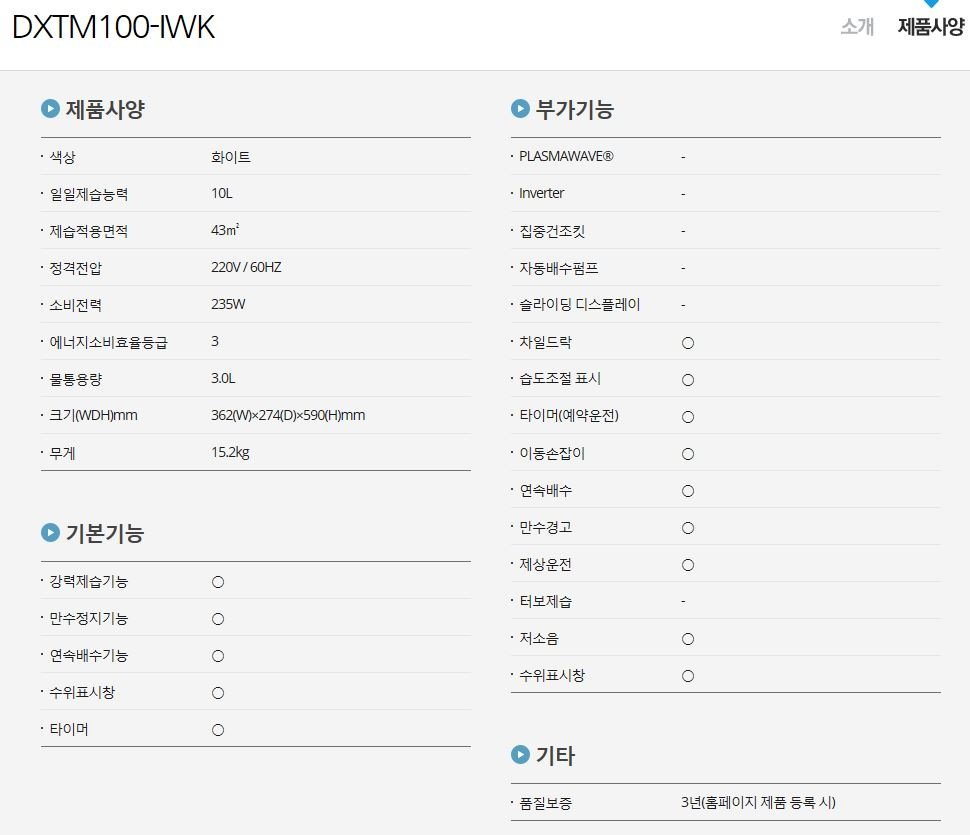The height and width of the screenshot is (835, 970).
Task: Click the circle mark for 만수경고
Action: click(688, 528)
